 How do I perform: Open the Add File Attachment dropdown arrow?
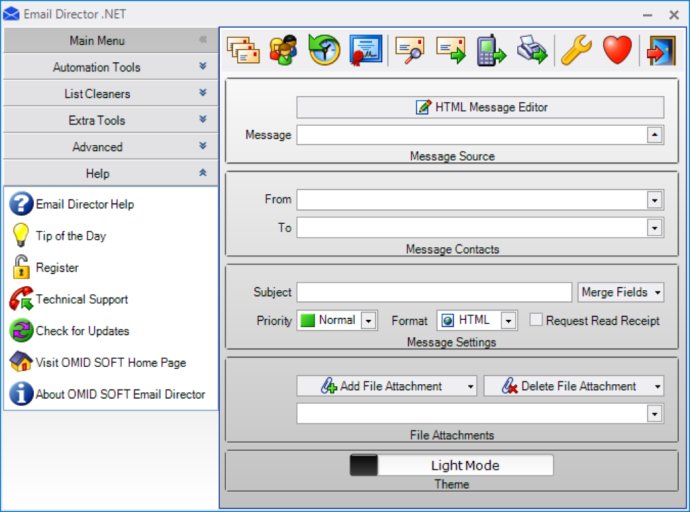(x=470, y=387)
